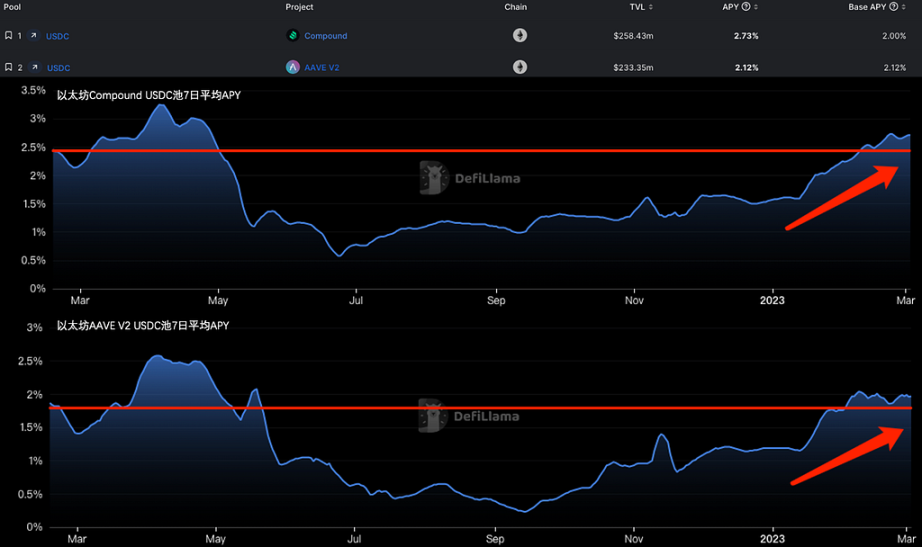Show APY column help tooltip icon

[746, 6]
